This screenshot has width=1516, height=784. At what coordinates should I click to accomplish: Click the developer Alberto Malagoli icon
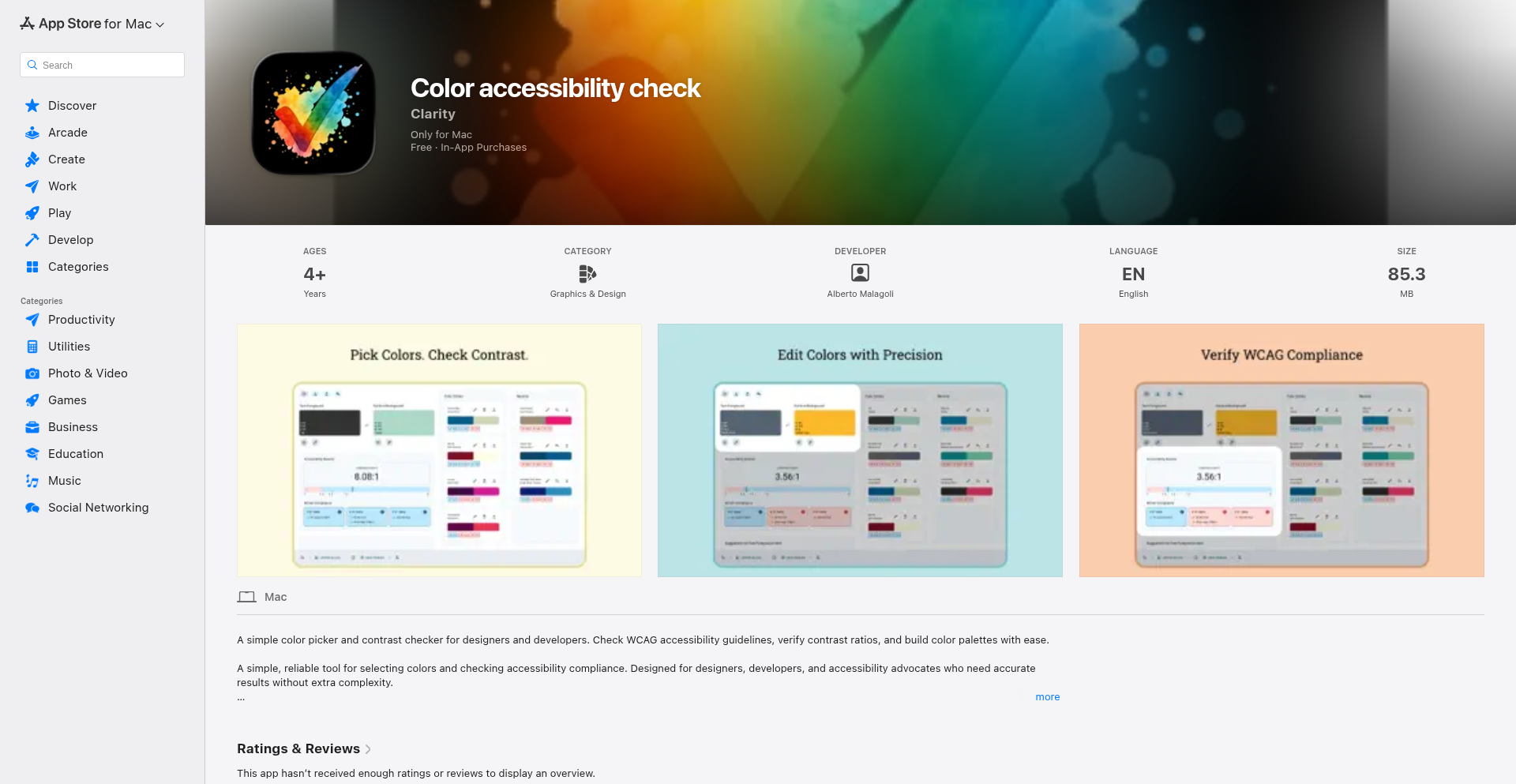coord(860,273)
